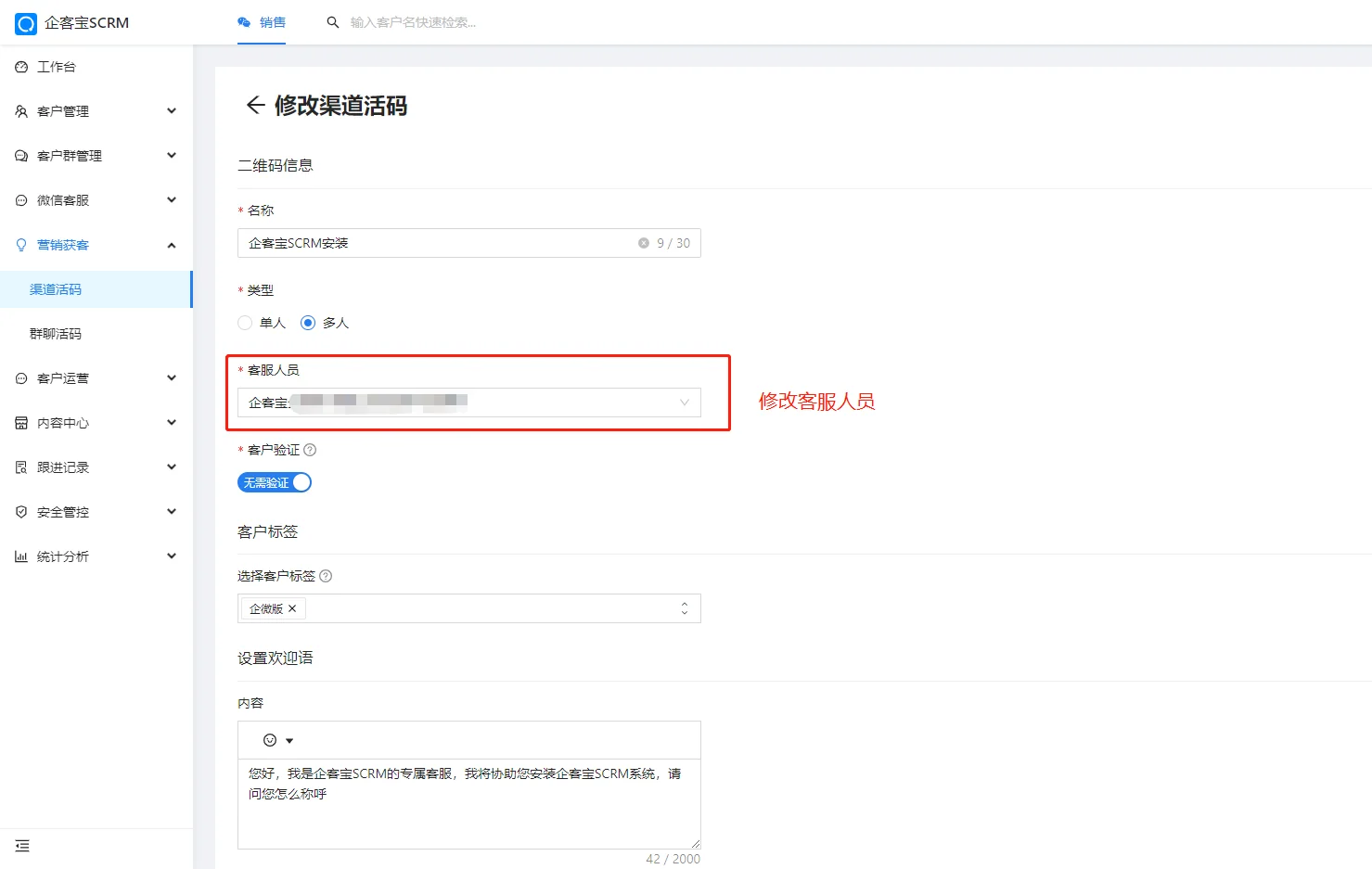This screenshot has height=869, width=1372.
Task: Expand the 微信客服 menu chevron
Action: tap(172, 200)
